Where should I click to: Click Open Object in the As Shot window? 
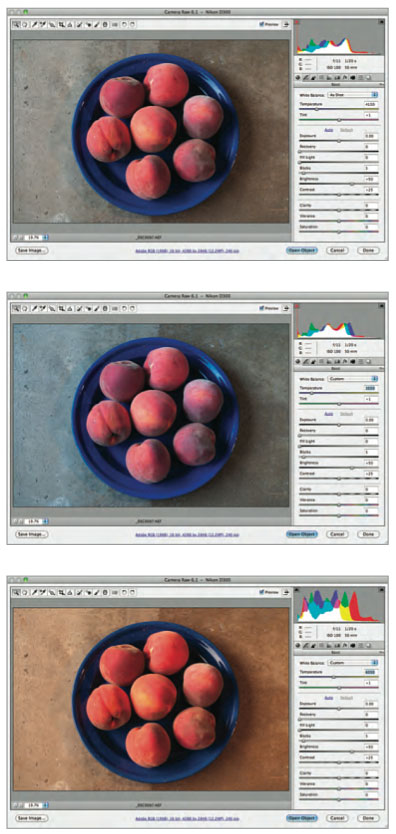tap(301, 250)
